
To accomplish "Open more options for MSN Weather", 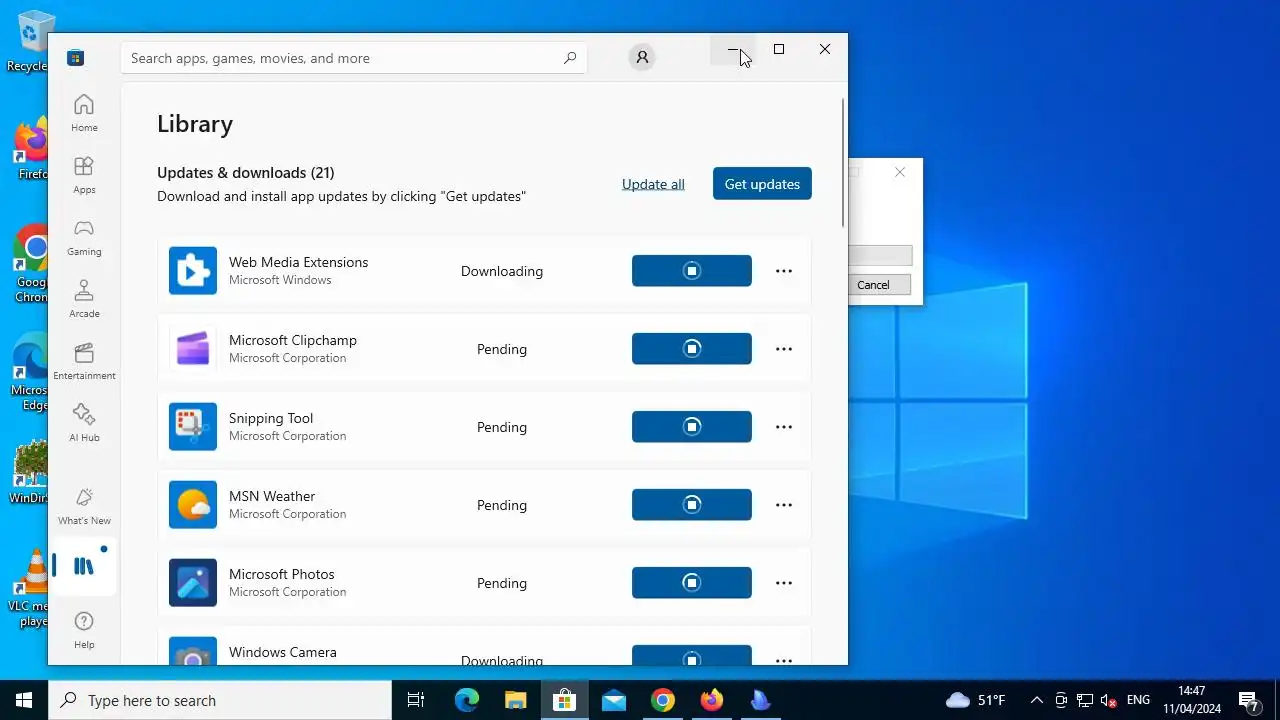I will [784, 505].
